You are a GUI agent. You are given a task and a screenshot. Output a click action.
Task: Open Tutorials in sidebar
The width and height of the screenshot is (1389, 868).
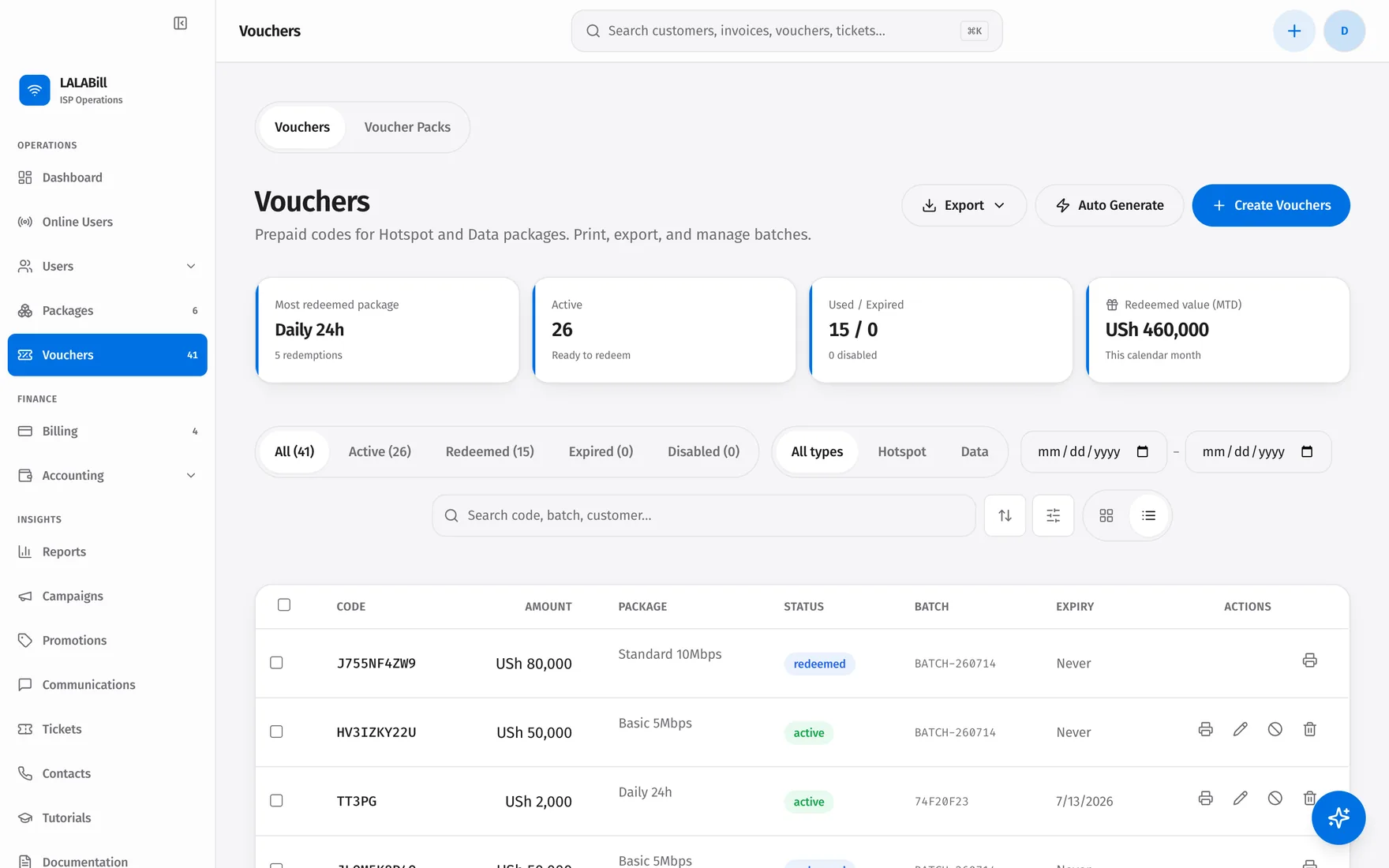coord(107,817)
